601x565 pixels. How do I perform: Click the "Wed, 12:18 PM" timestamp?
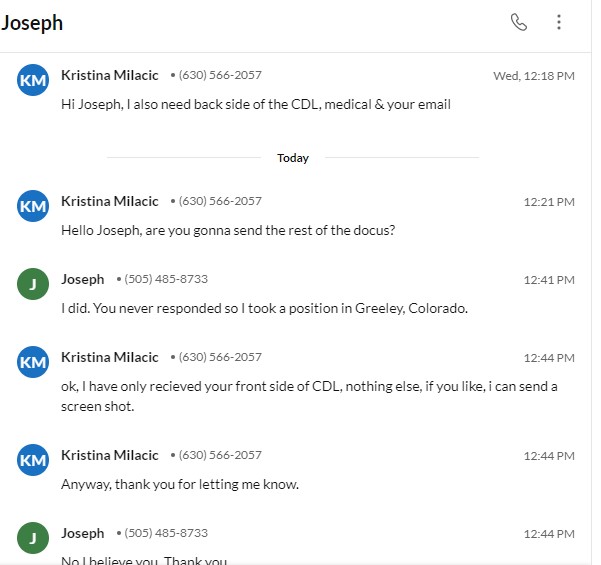point(533,76)
